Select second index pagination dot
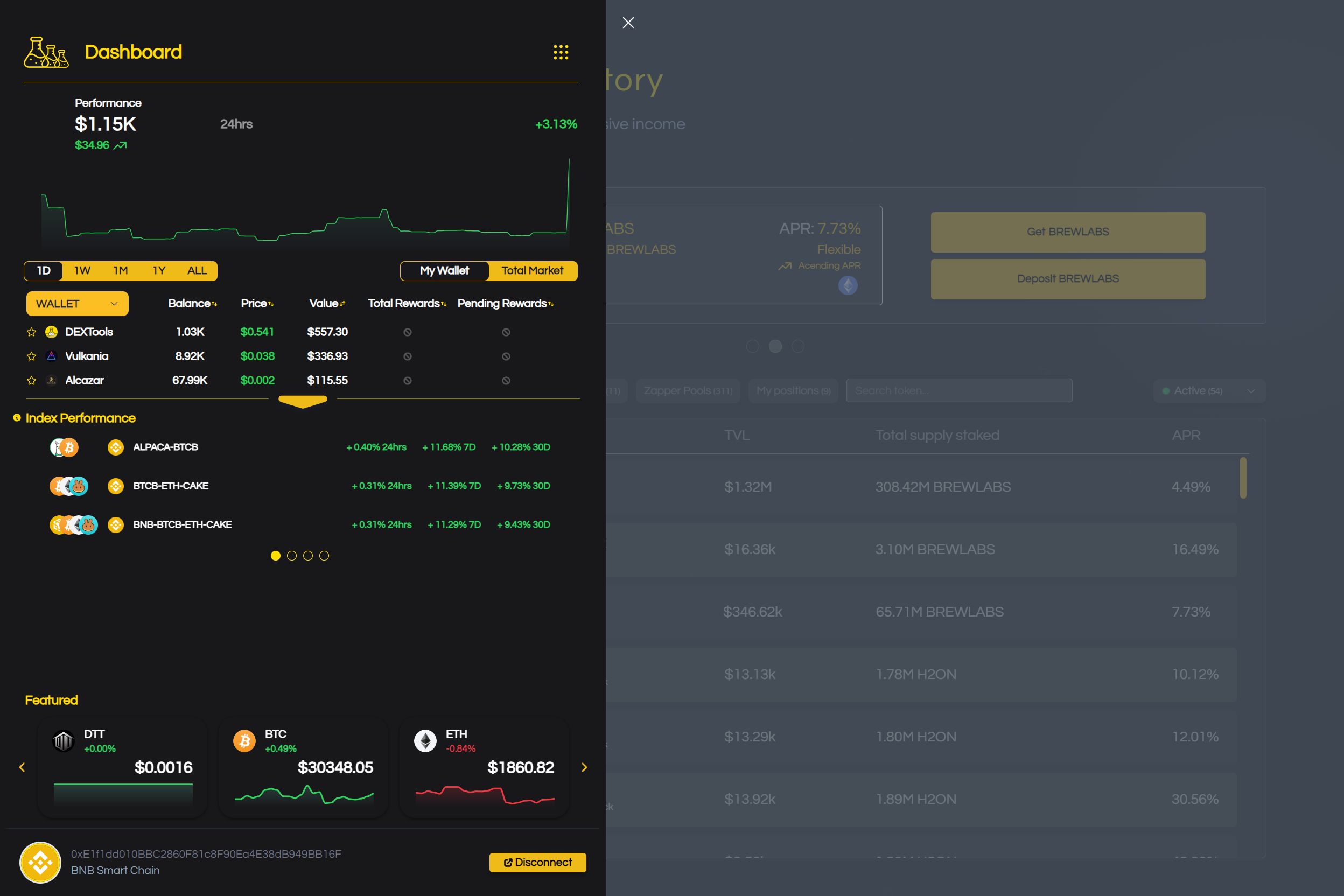Viewport: 1344px width, 896px height. coord(291,556)
